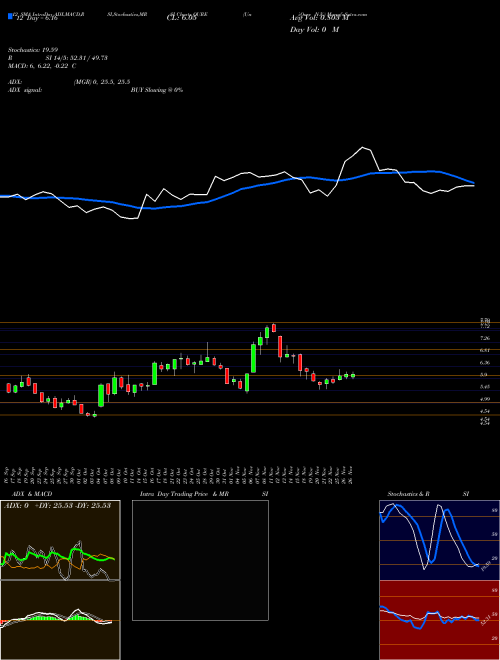Viewport: 500px width, 660px height.
Task: Click the 'Day Vol: 0 M' label
Action: (x=314, y=30)
